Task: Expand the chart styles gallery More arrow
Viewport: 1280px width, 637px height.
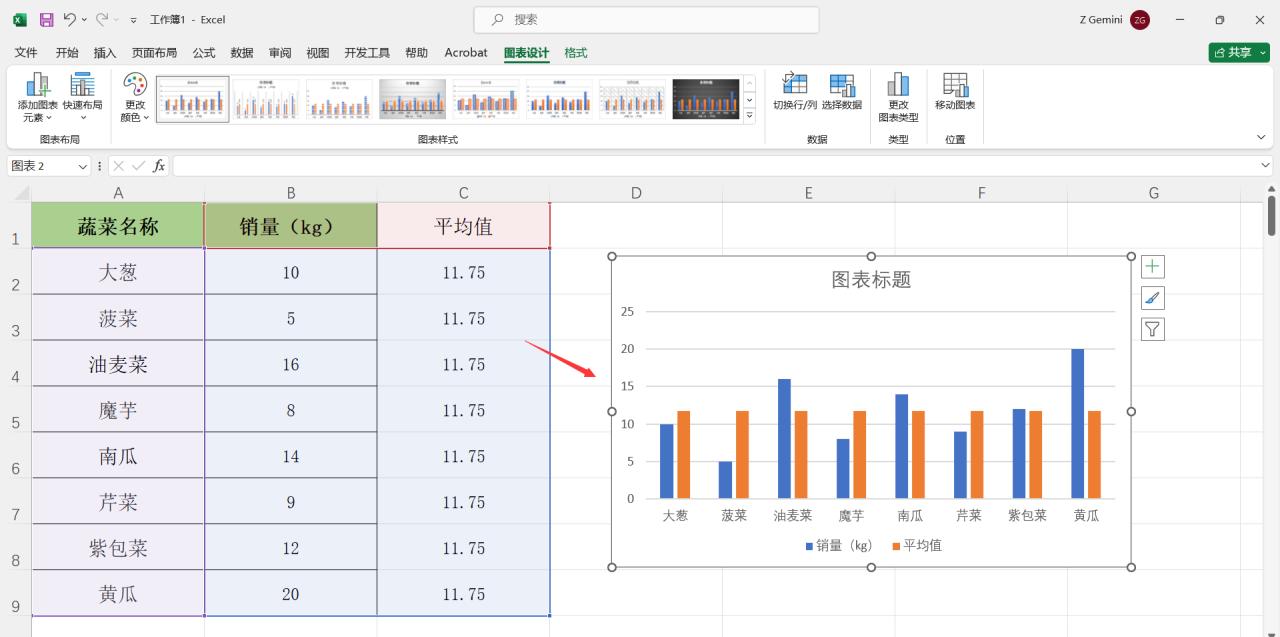Action: coord(750,116)
